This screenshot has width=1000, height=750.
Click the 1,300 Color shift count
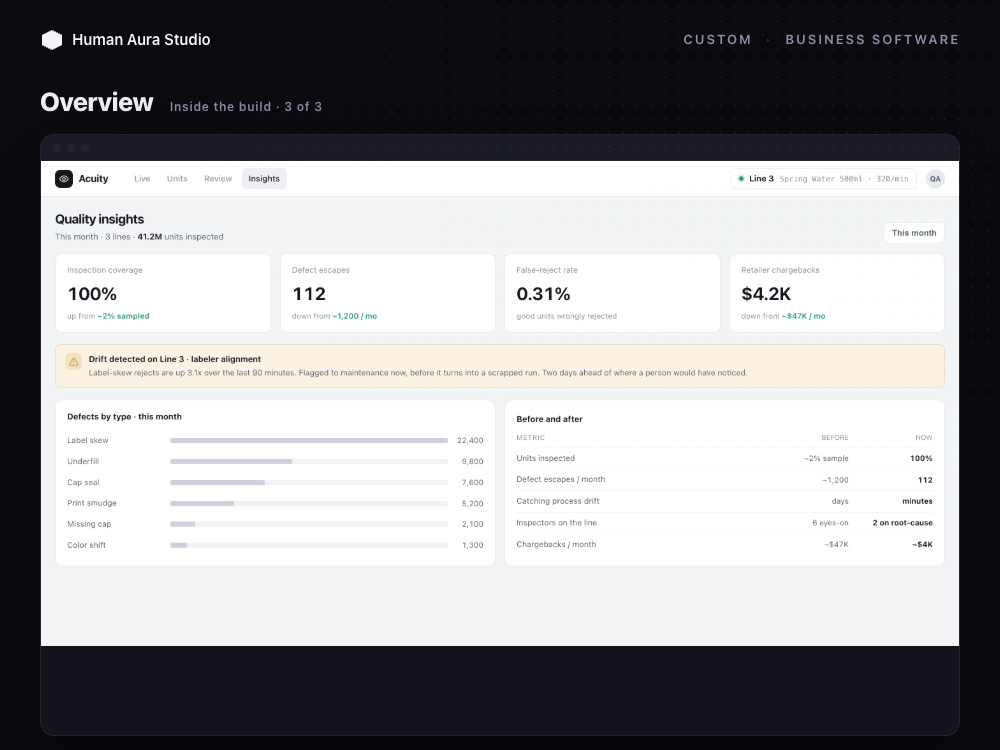click(x=473, y=545)
